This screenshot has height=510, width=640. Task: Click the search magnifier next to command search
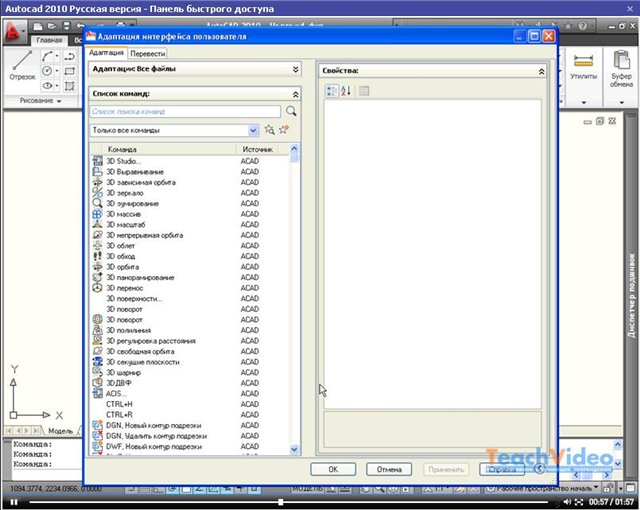click(x=291, y=111)
